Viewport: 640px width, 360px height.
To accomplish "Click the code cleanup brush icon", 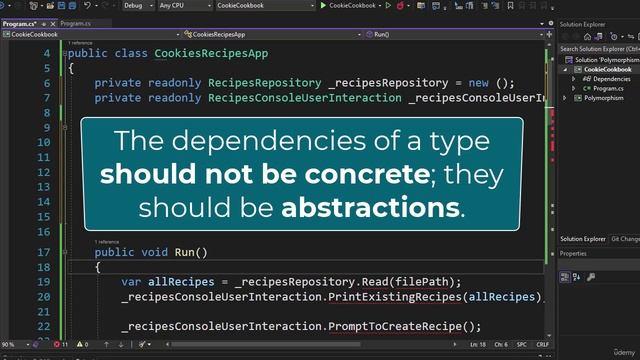I will point(142,344).
